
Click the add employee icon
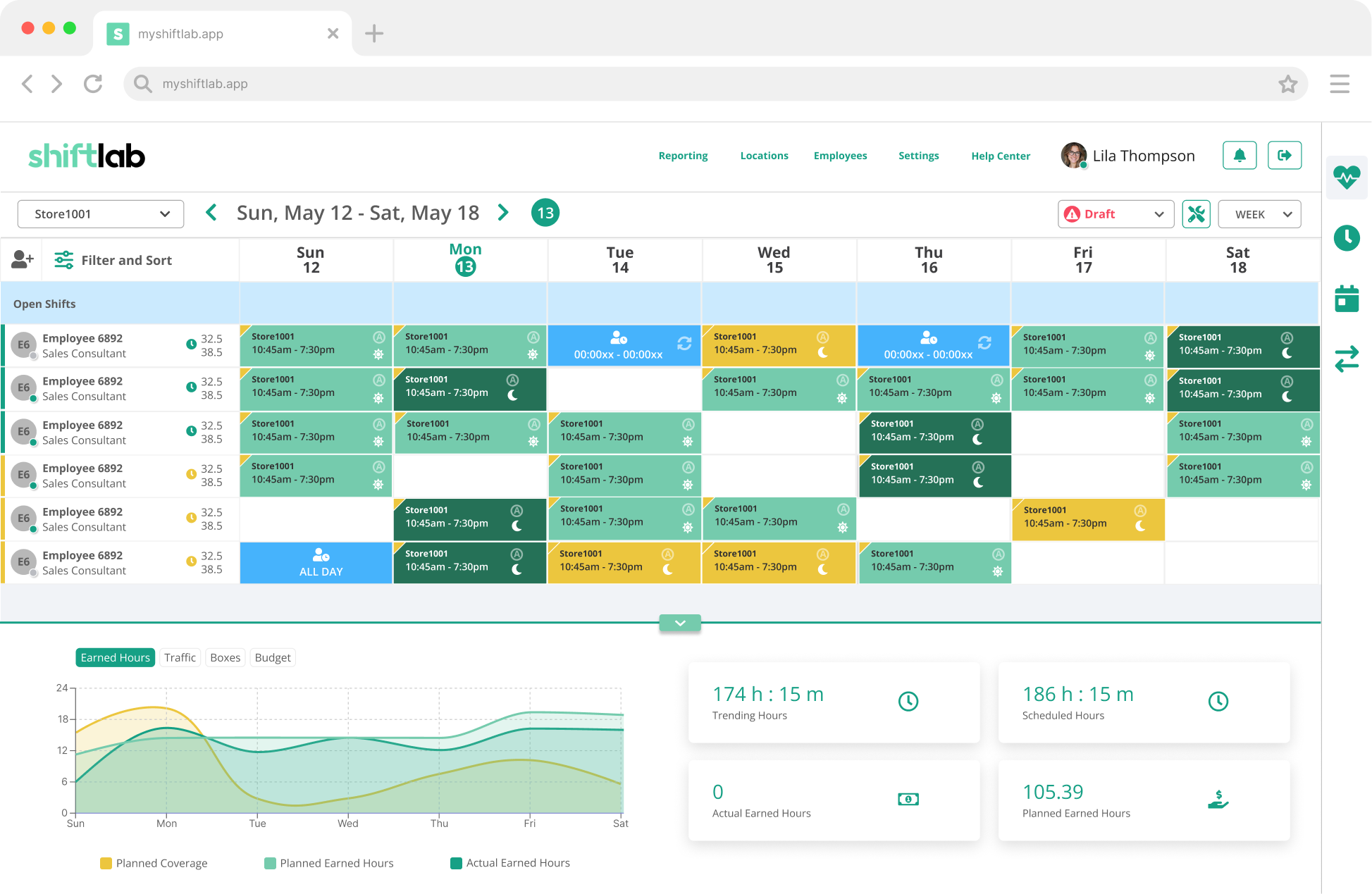(22, 260)
